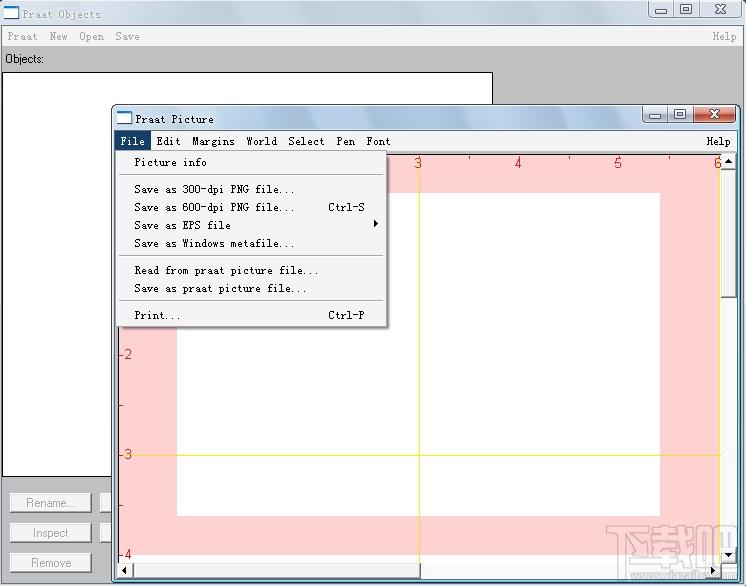Click horizontal scrollbar right arrow
The height and width of the screenshot is (586, 746).
(x=713, y=570)
